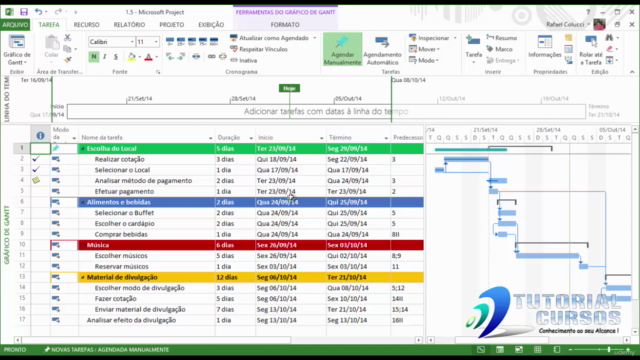The width and height of the screenshot is (640, 360).
Task: Click the timeline add tasks placeholder box
Action: [x=326, y=111]
